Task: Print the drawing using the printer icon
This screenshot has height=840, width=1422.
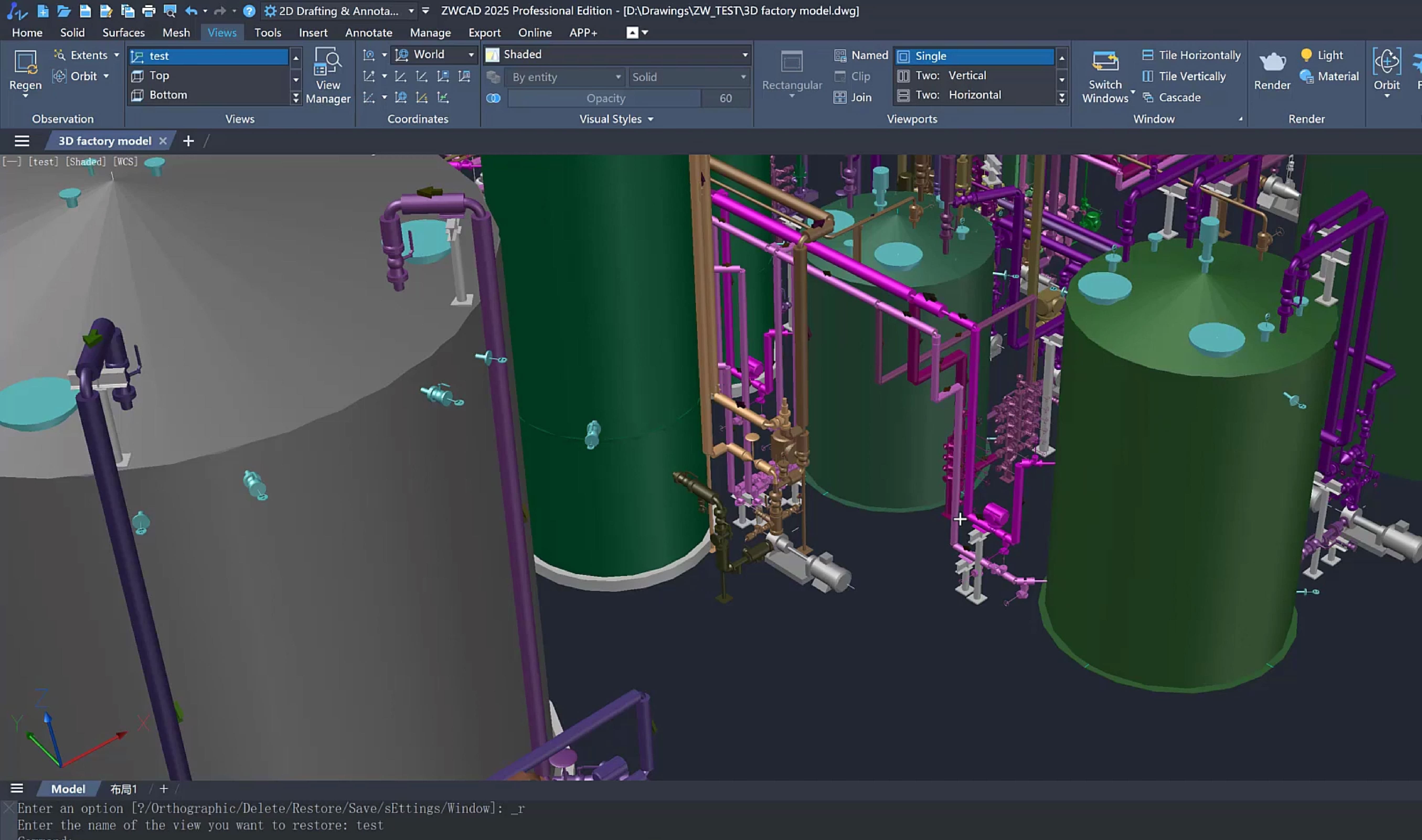Action: 148,11
